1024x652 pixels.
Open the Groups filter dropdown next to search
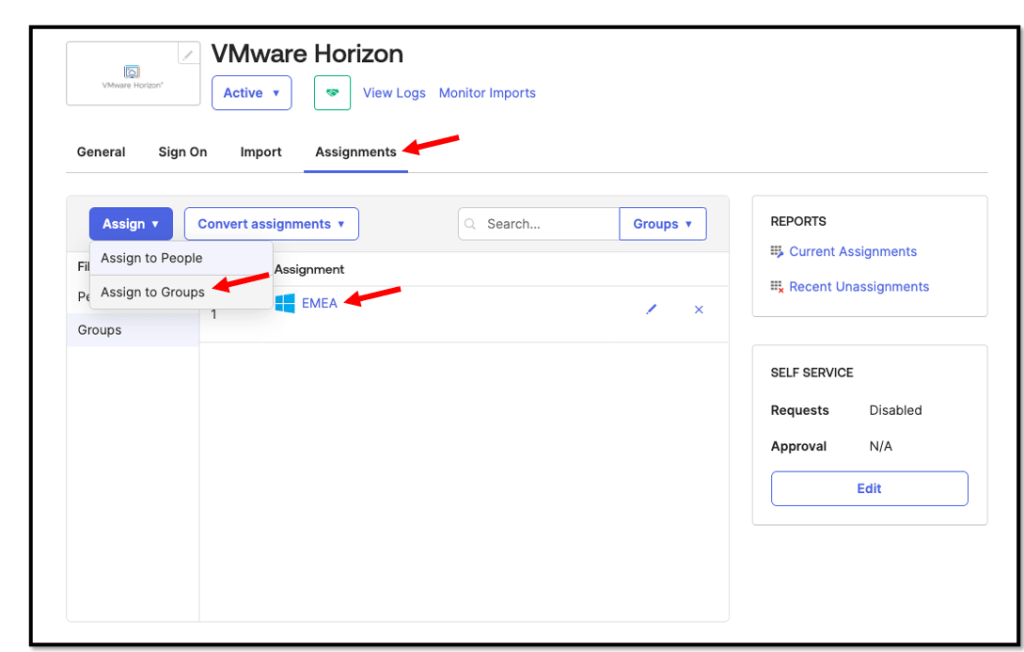click(662, 224)
